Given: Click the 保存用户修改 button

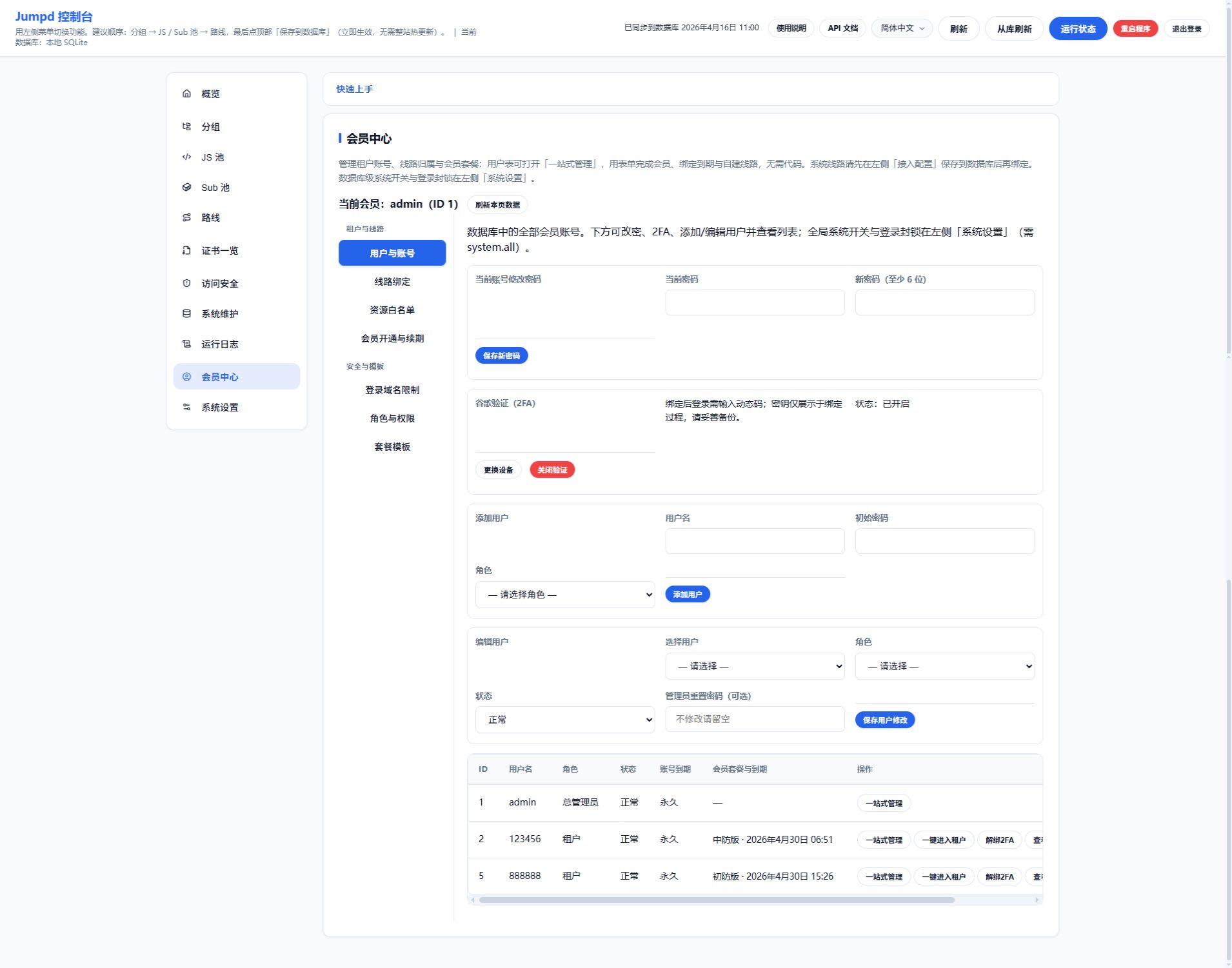Looking at the screenshot, I should [x=885, y=720].
